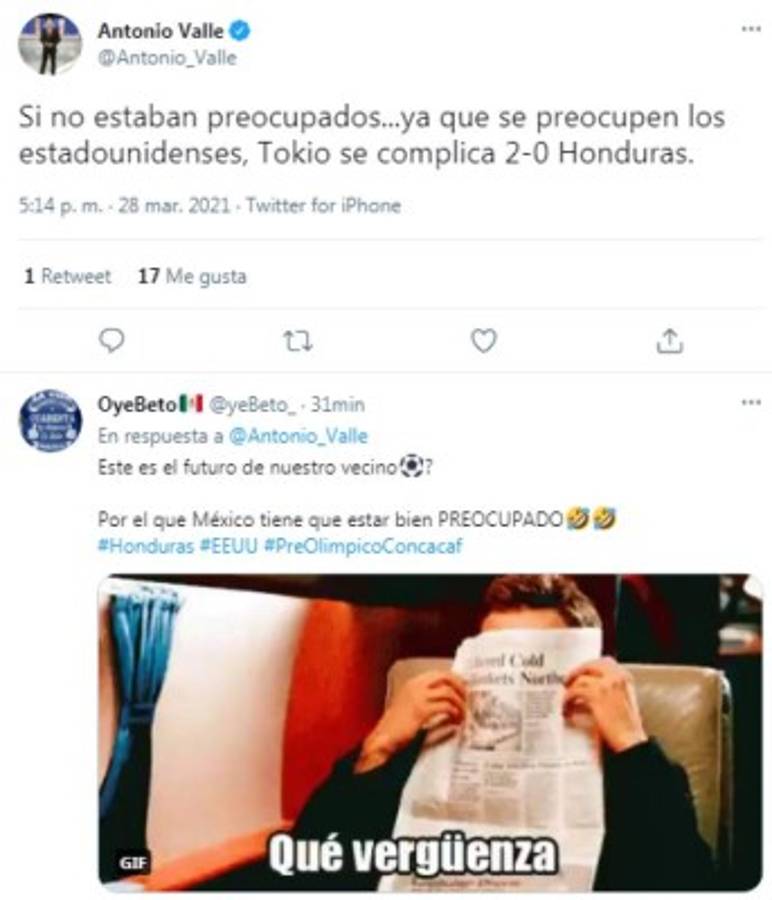This screenshot has width=772, height=900.
Task: View the 1 Retweet list
Action: [67, 276]
